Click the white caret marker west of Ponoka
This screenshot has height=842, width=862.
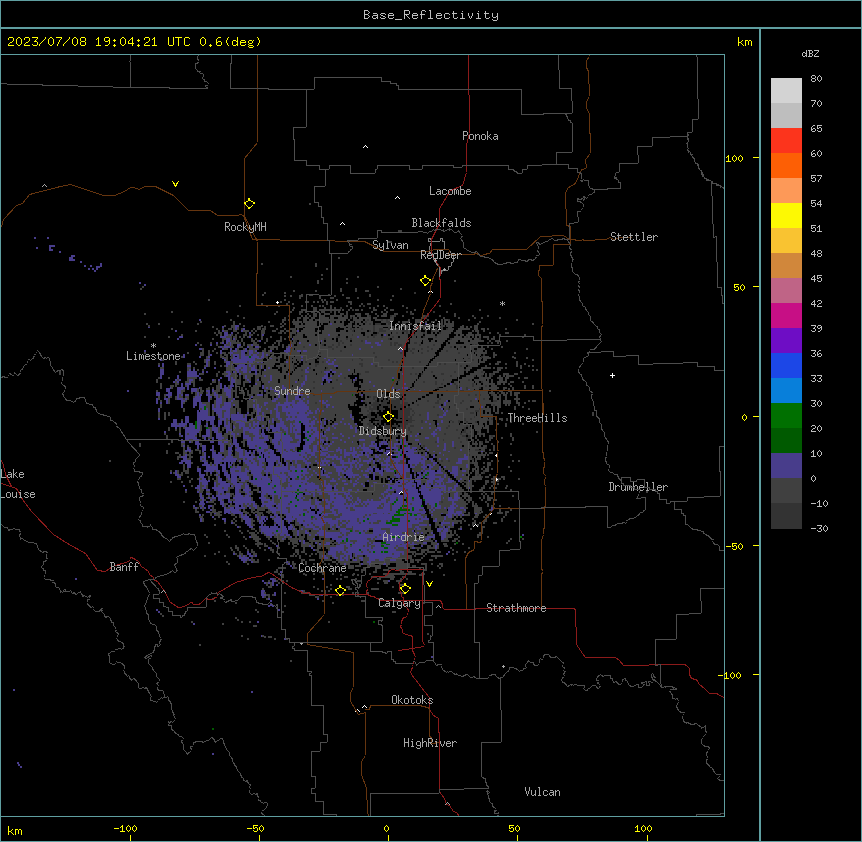point(365,147)
